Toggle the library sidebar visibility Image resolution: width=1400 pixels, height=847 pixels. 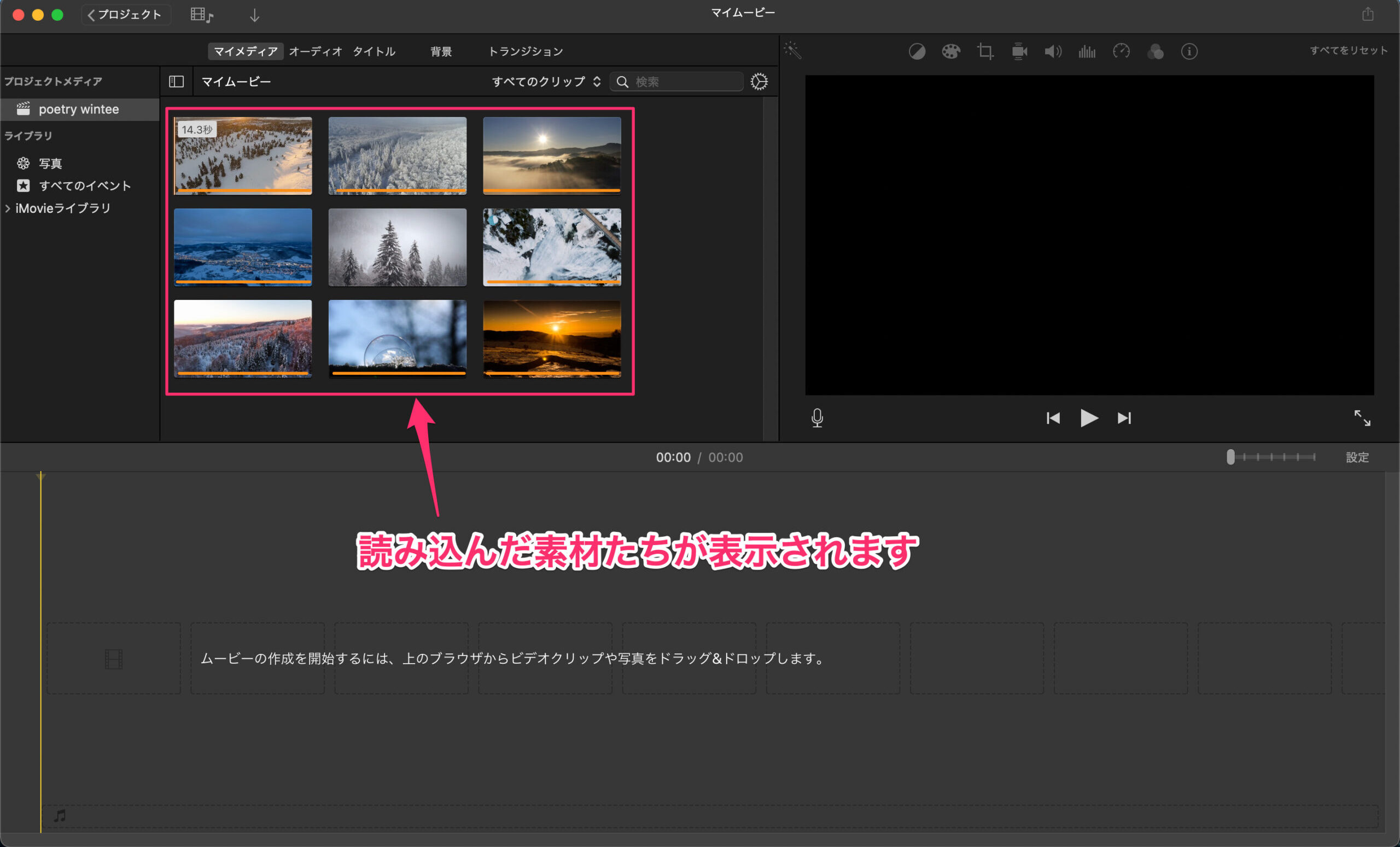point(176,82)
